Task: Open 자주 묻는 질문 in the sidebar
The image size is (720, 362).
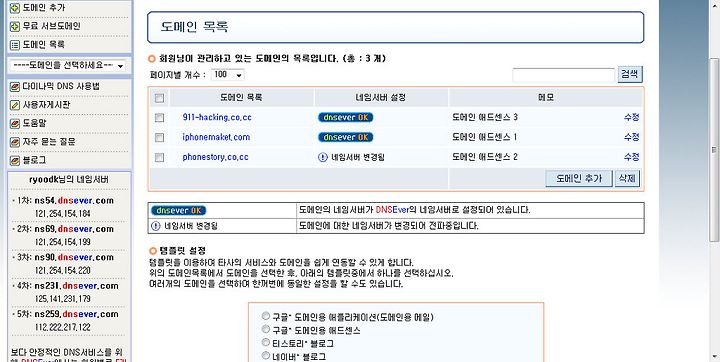Action: click(x=49, y=142)
